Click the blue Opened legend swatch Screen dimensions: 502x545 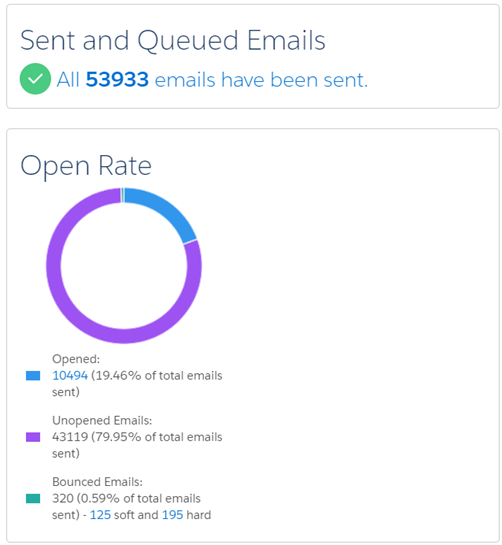pyautogui.click(x=33, y=375)
